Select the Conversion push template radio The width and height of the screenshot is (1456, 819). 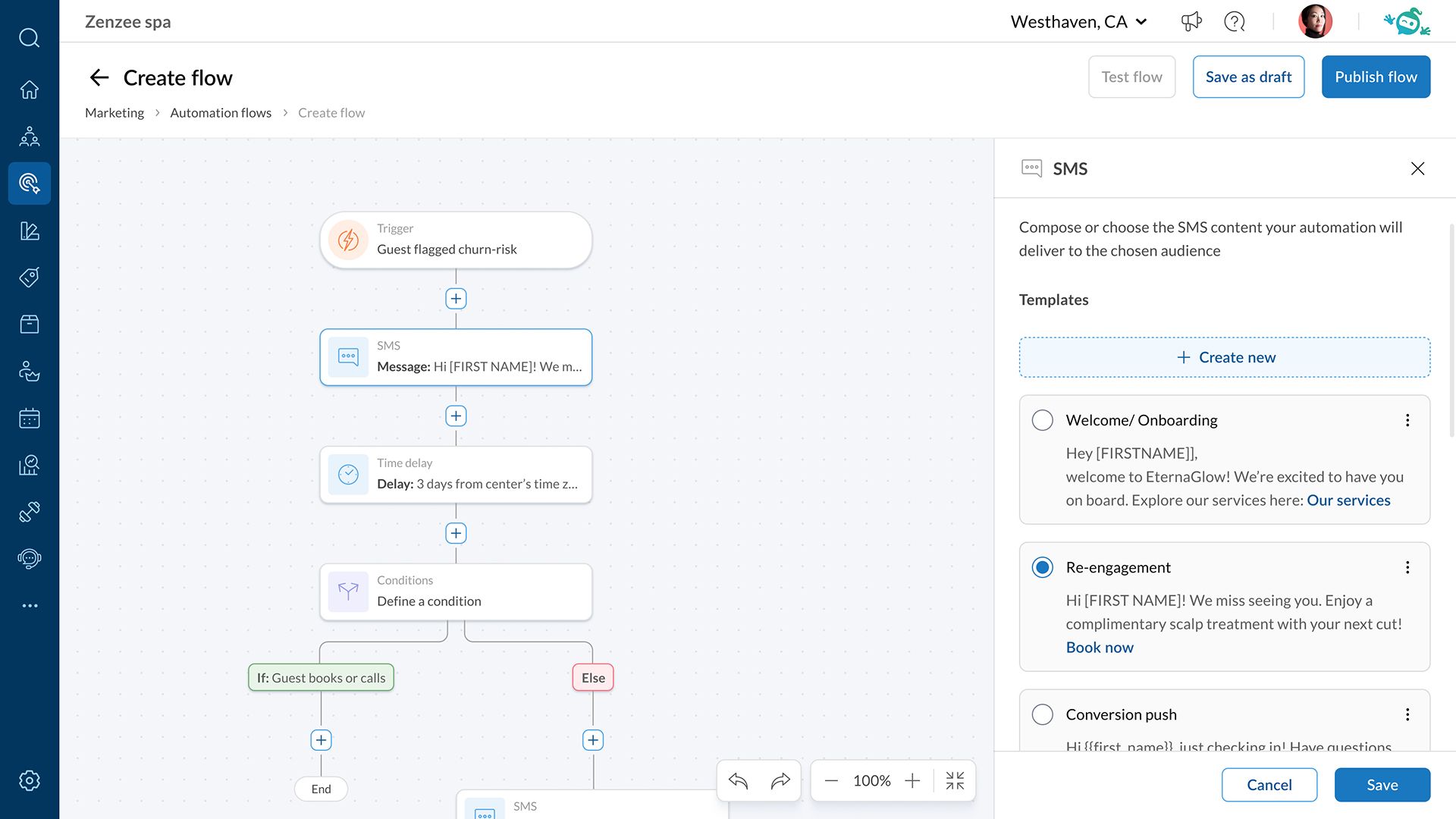click(1043, 714)
